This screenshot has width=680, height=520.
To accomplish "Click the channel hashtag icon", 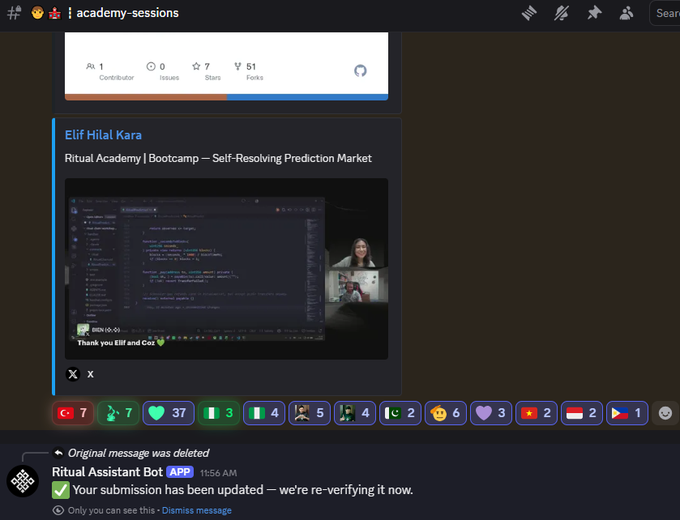I will pyautogui.click(x=14, y=13).
